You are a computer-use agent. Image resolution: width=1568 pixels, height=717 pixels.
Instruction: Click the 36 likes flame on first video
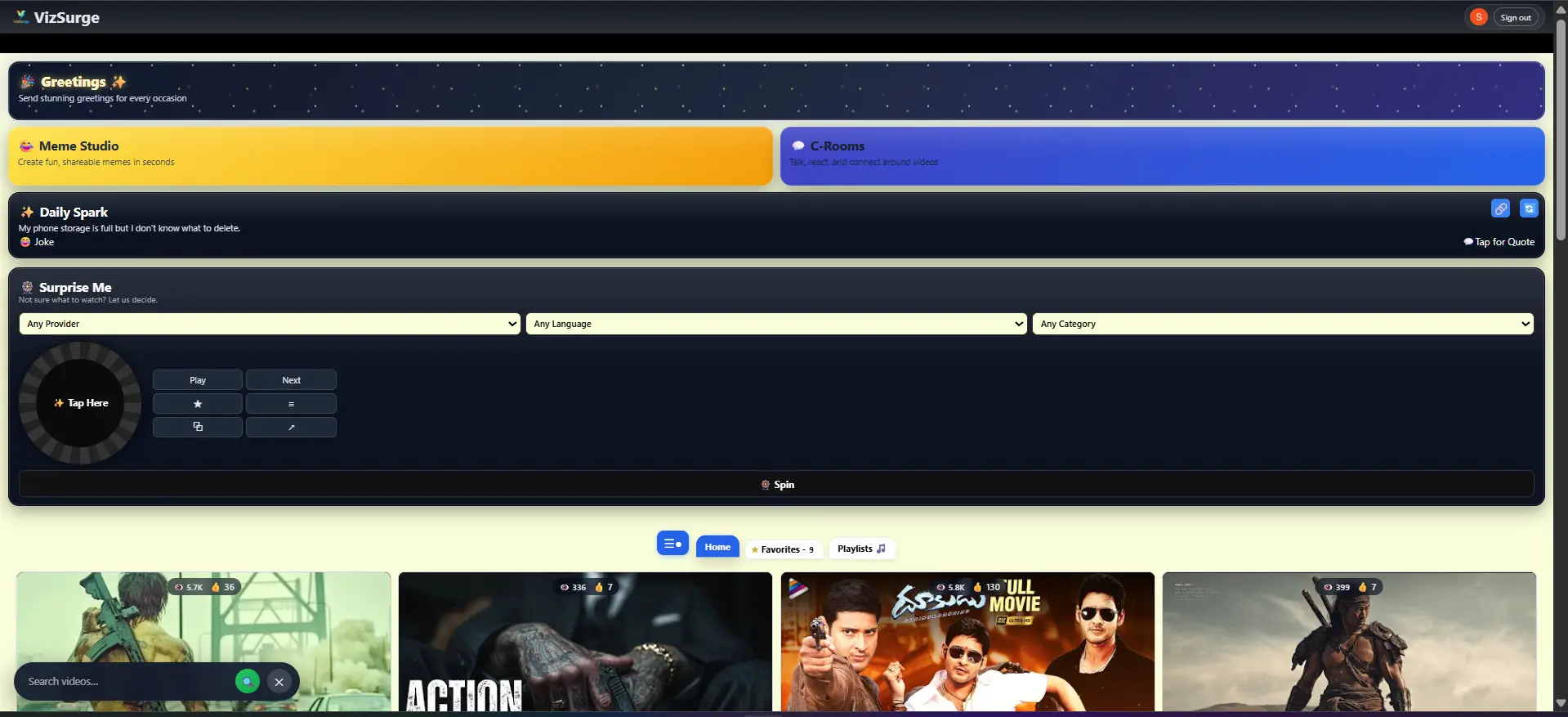(223, 587)
